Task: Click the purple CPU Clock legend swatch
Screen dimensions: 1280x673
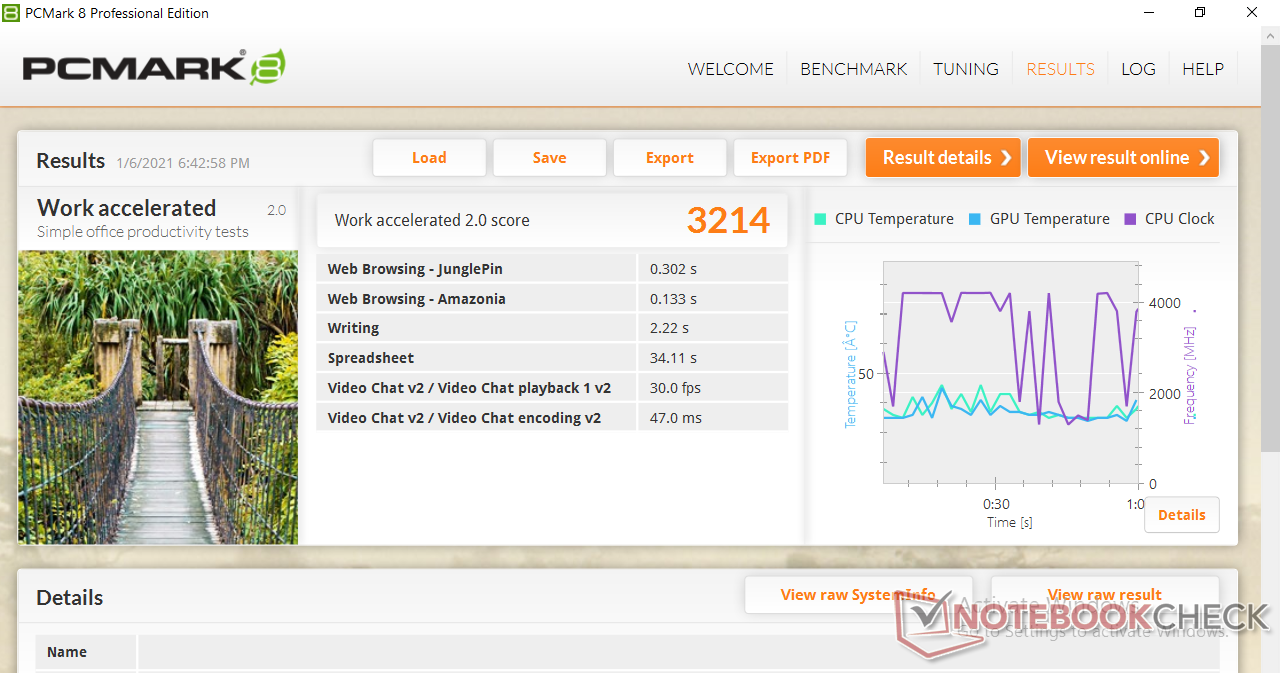Action: pos(1130,219)
